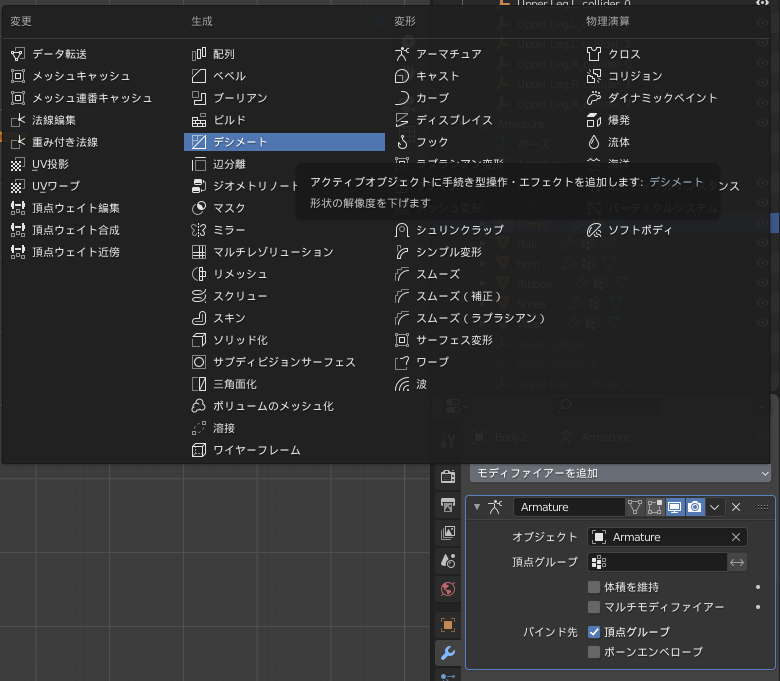Invert vertex group arrow button

pos(737,562)
